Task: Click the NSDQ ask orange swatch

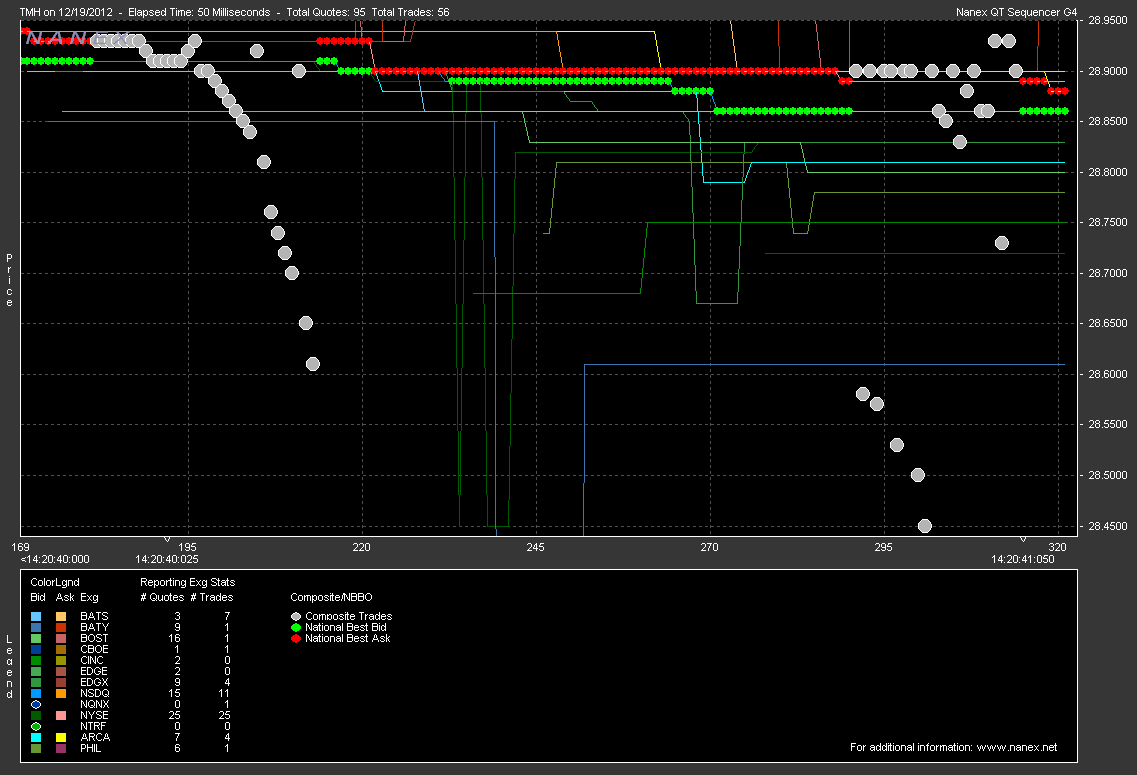Action: pos(61,693)
